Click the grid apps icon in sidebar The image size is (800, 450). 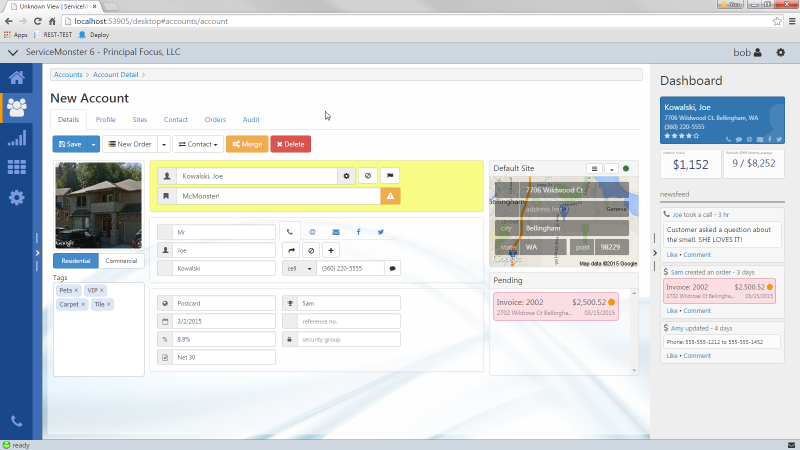[x=16, y=167]
